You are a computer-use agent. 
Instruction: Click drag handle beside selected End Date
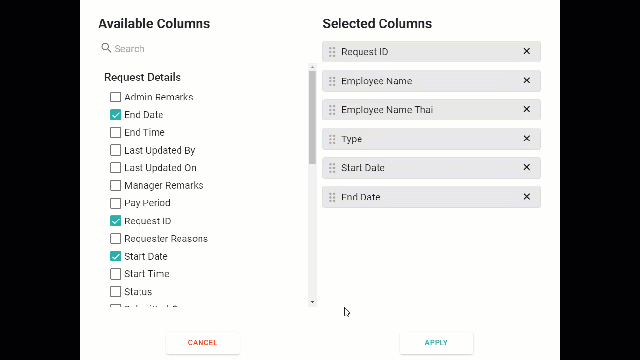point(332,197)
